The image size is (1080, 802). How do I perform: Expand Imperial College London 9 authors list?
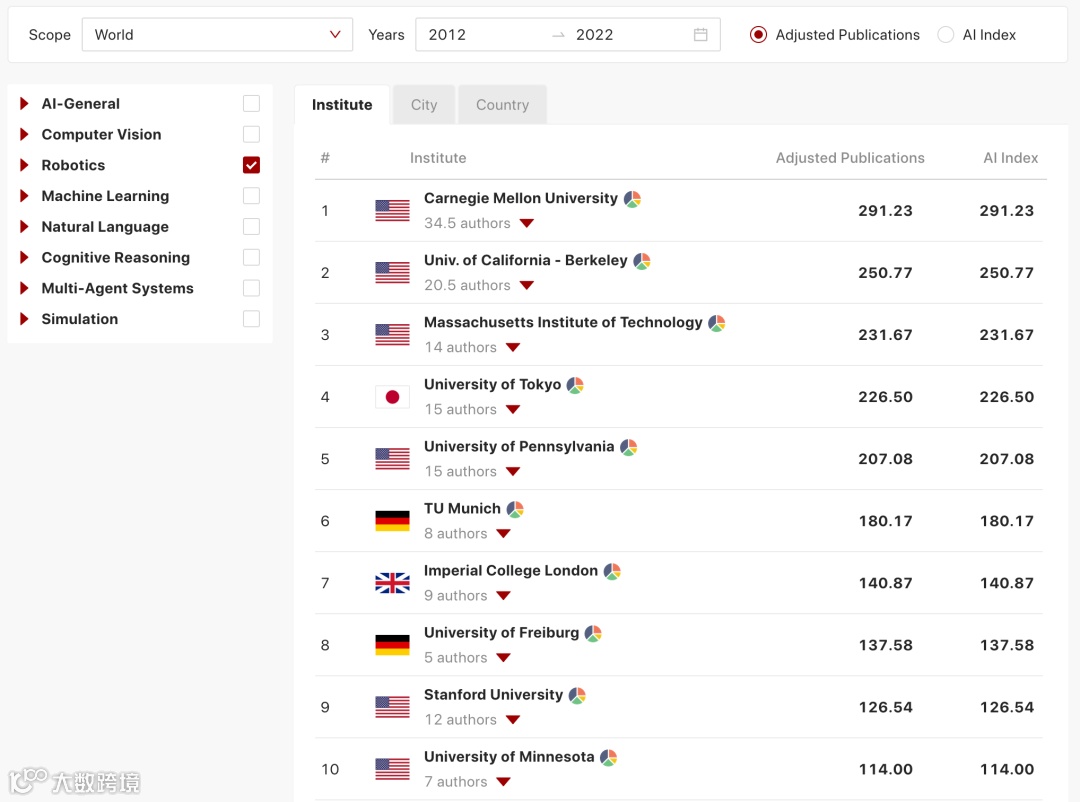(503, 595)
